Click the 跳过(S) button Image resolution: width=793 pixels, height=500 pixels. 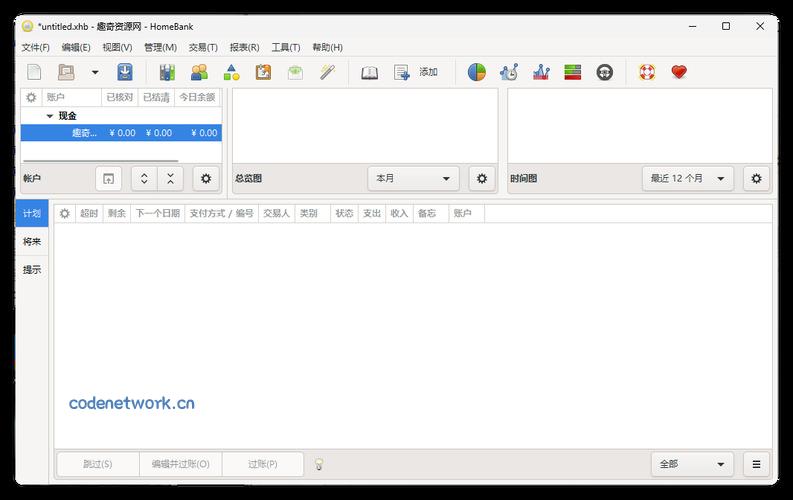click(x=98, y=464)
